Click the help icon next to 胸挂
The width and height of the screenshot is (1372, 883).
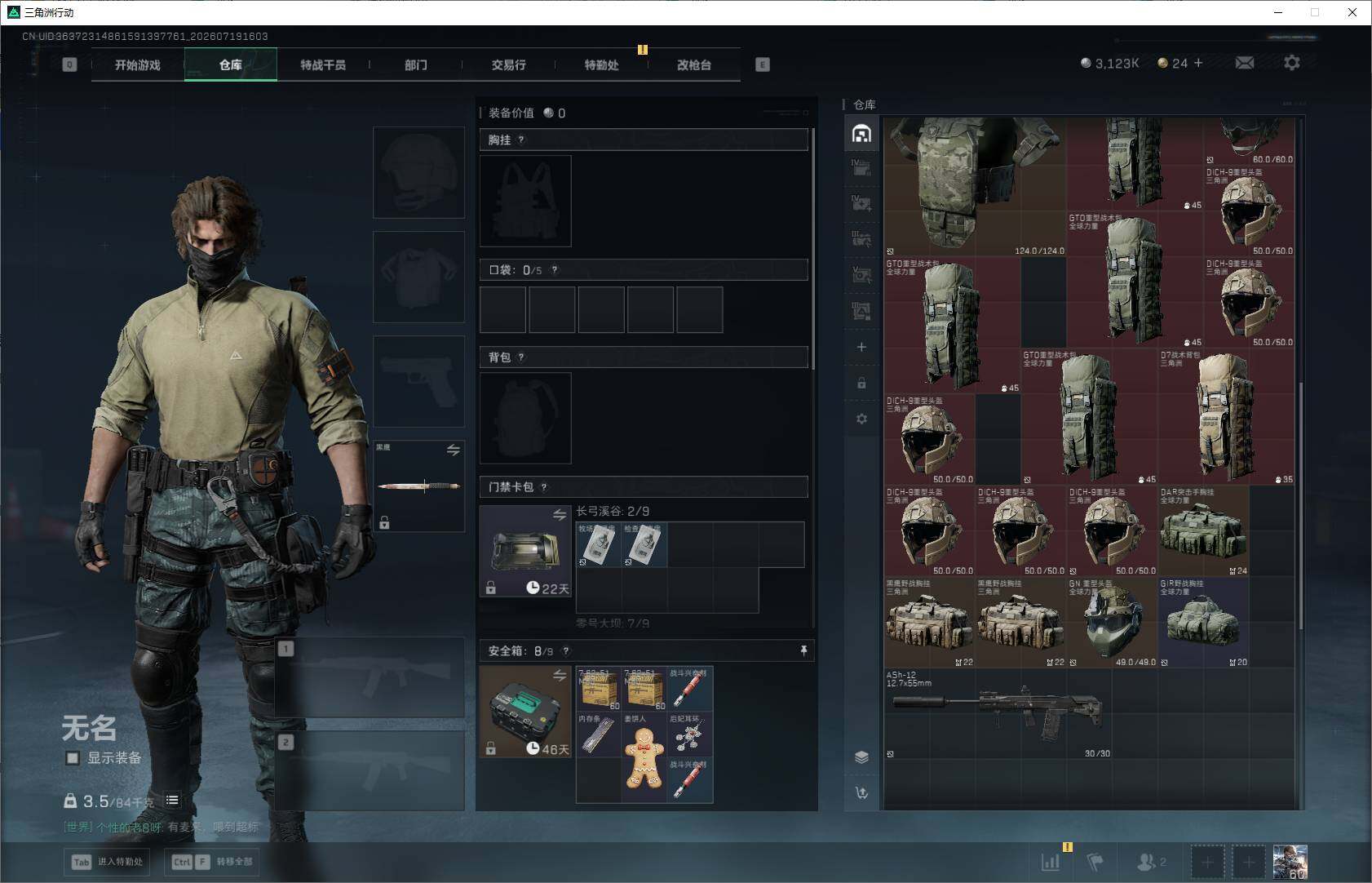[521, 140]
